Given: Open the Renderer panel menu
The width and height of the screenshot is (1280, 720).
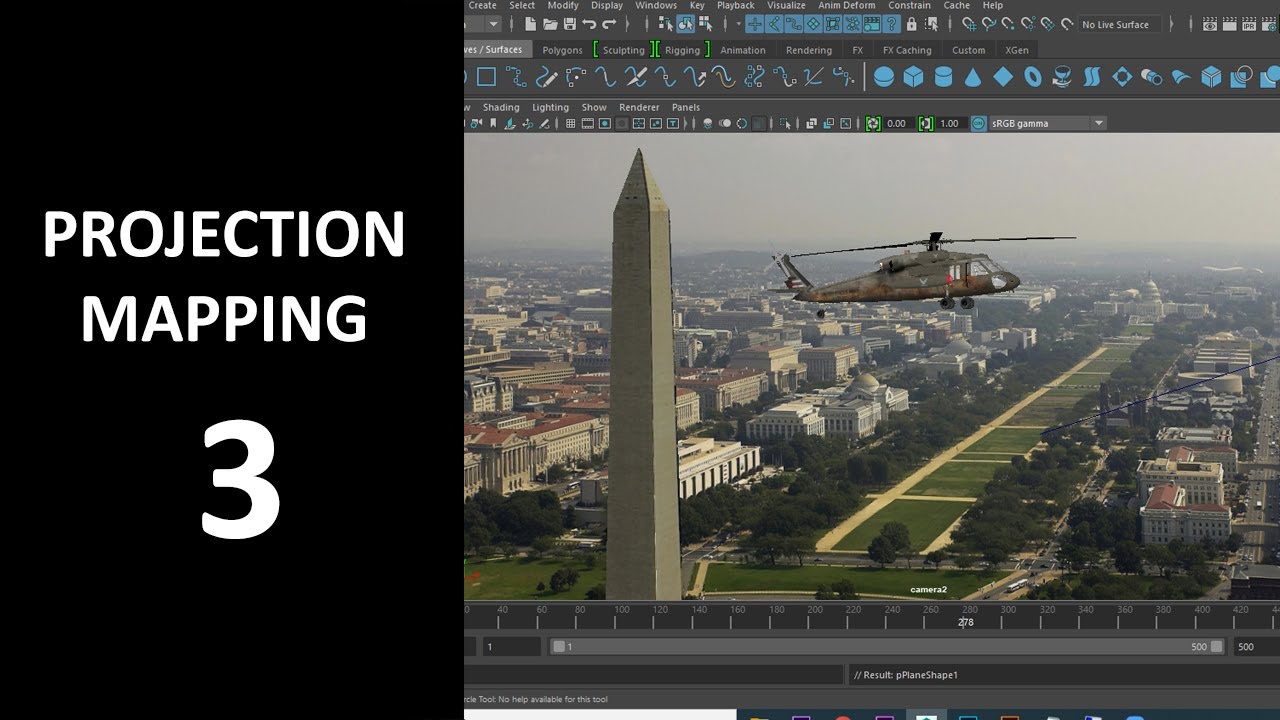Looking at the screenshot, I should tap(639, 107).
